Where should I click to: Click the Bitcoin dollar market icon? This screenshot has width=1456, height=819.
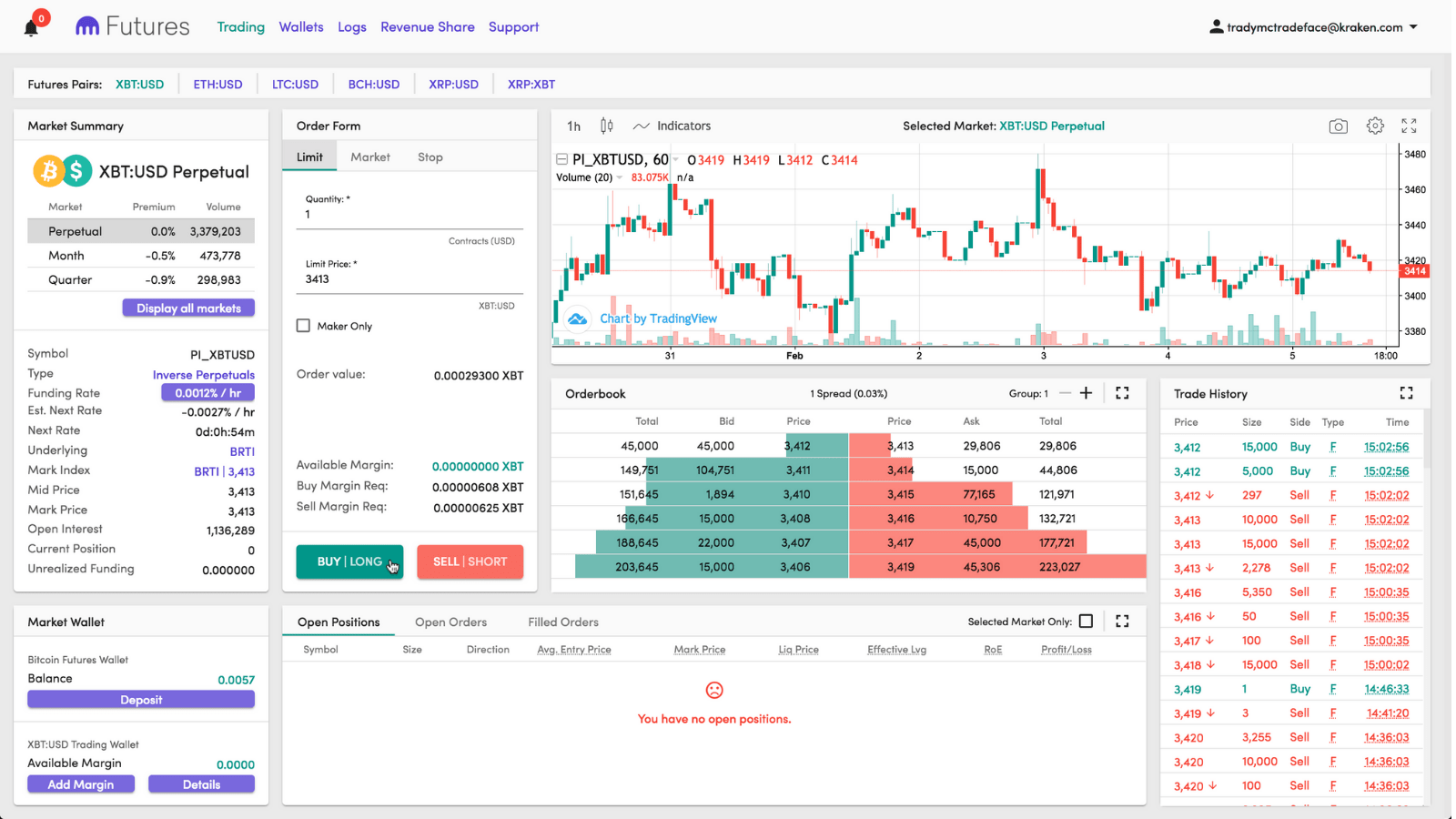[62, 170]
